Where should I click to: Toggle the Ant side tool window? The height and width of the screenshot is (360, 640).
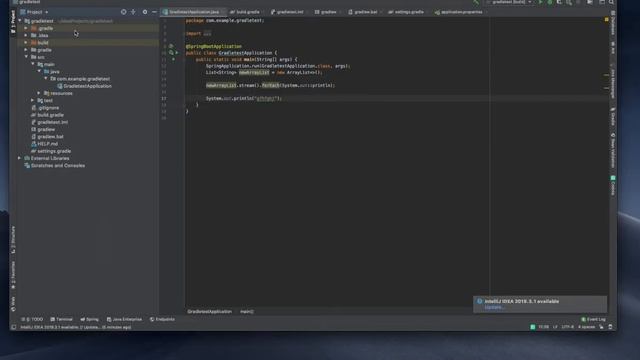(613, 48)
